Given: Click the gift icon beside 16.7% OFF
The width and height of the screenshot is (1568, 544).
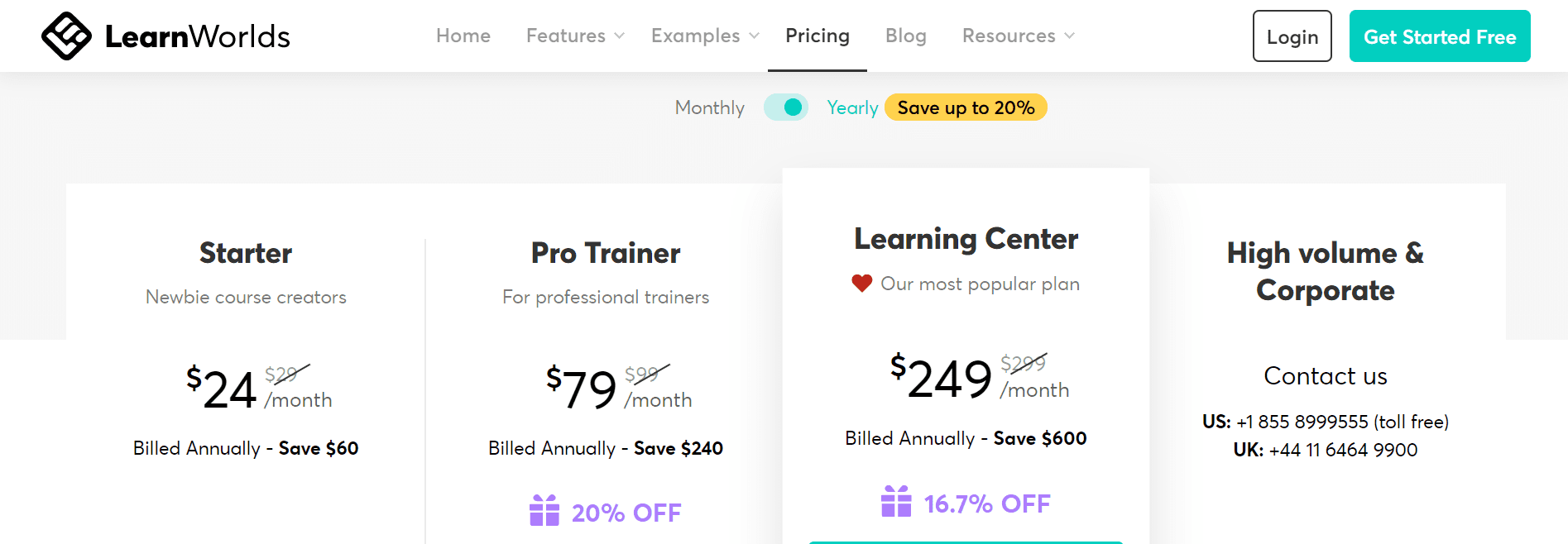Looking at the screenshot, I should click(896, 501).
